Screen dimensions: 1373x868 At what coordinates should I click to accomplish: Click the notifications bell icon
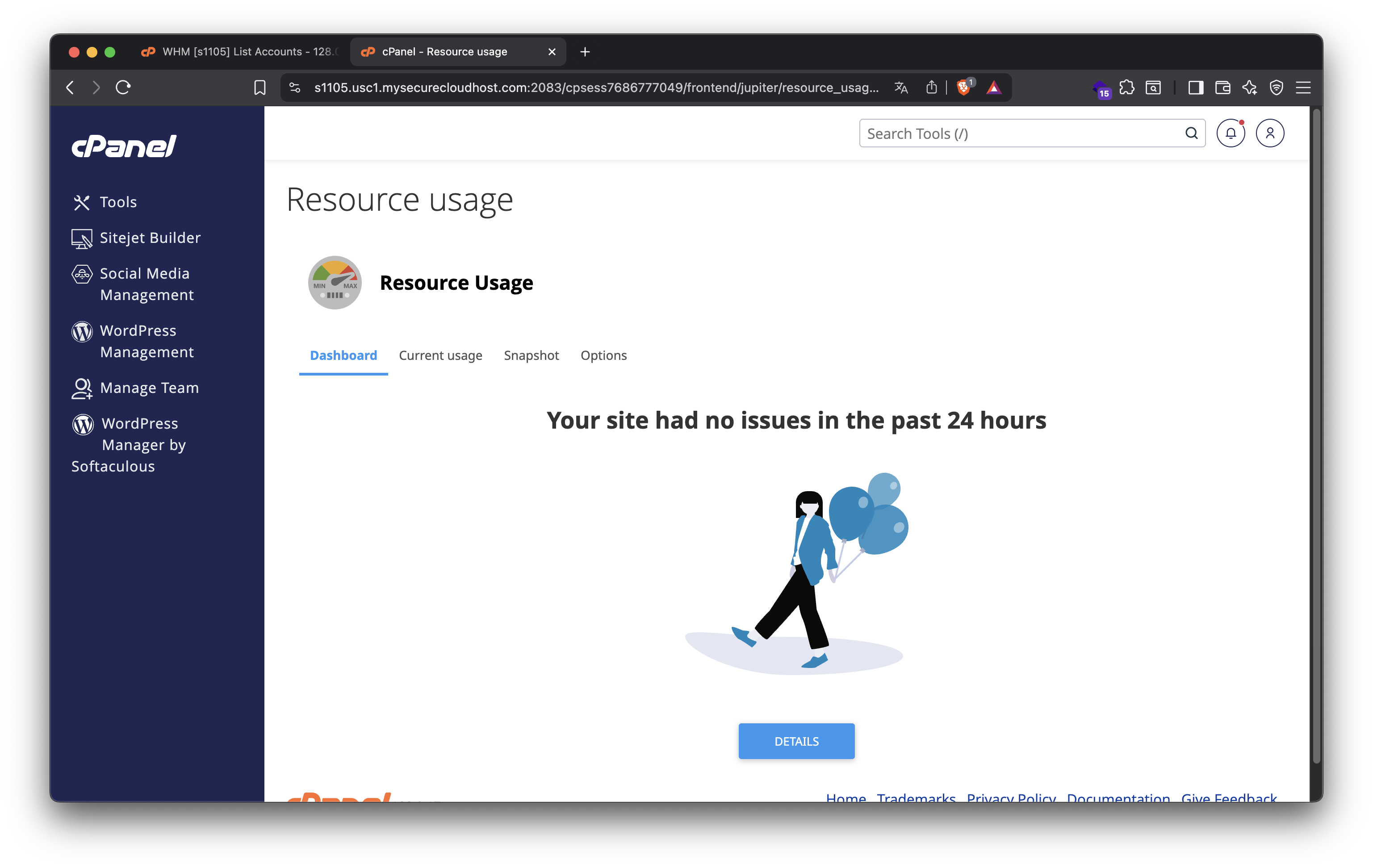point(1231,134)
